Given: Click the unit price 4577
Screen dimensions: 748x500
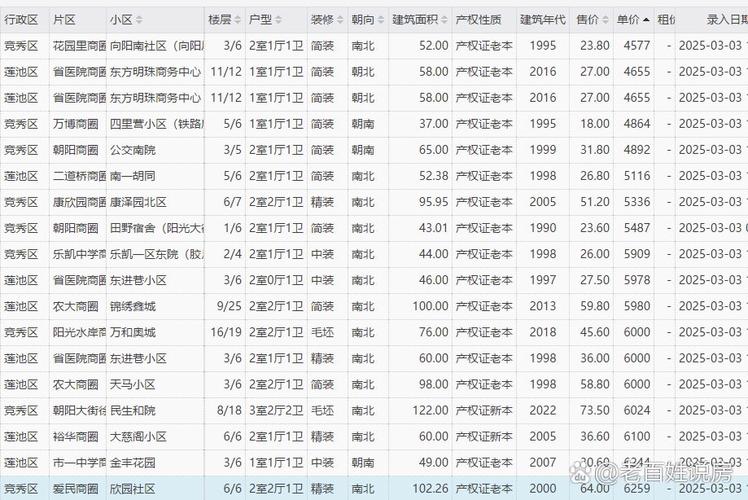Looking at the screenshot, I should click(x=637, y=46).
